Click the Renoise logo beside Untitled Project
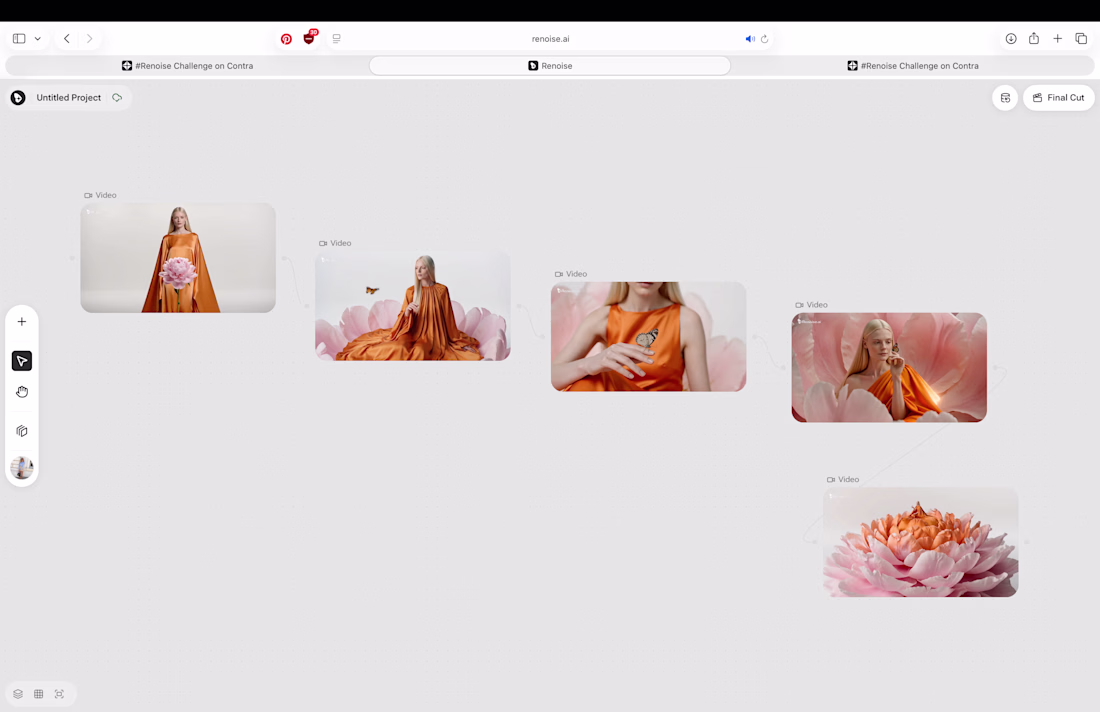This screenshot has height=712, width=1100. 18,98
